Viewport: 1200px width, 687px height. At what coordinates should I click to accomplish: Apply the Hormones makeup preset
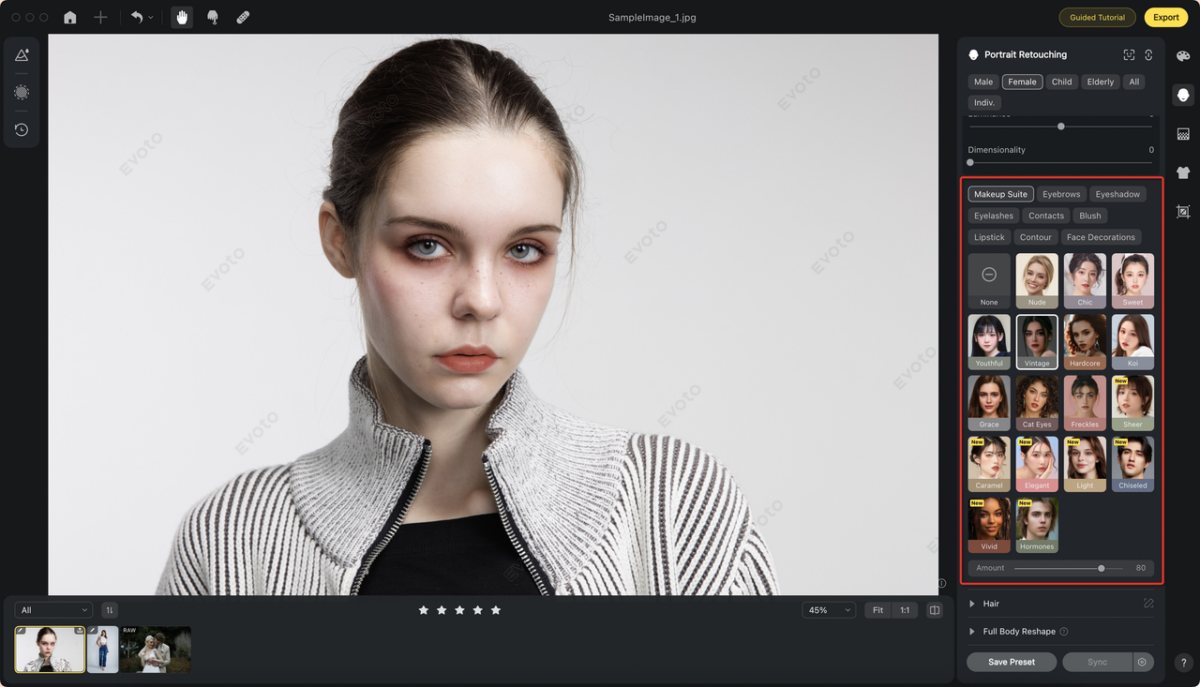pos(1037,525)
